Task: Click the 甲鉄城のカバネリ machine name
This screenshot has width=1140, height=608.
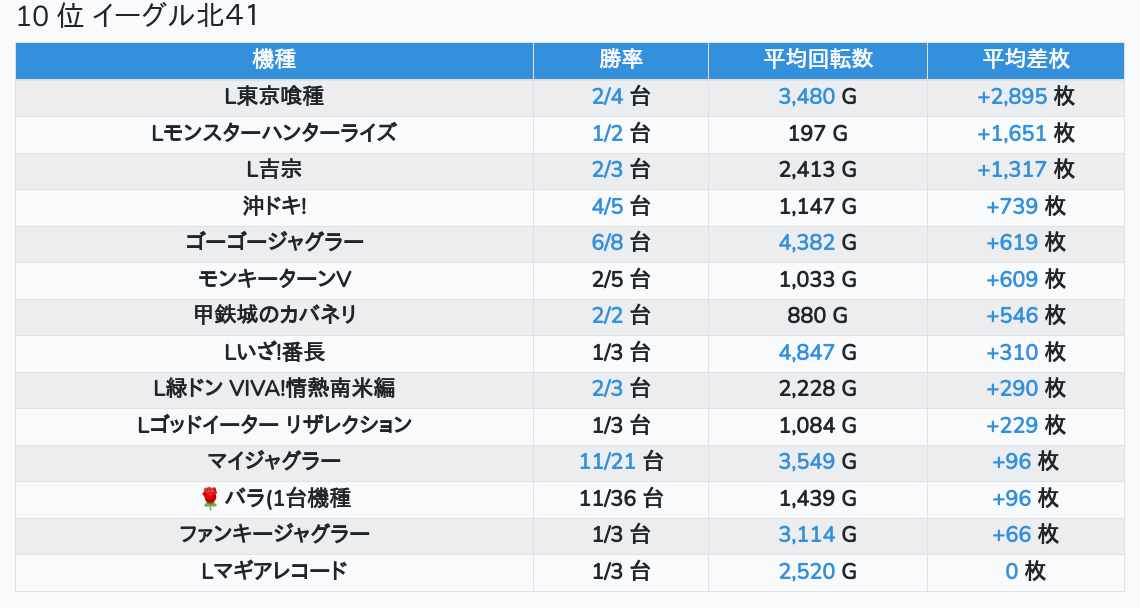Action: 274,316
